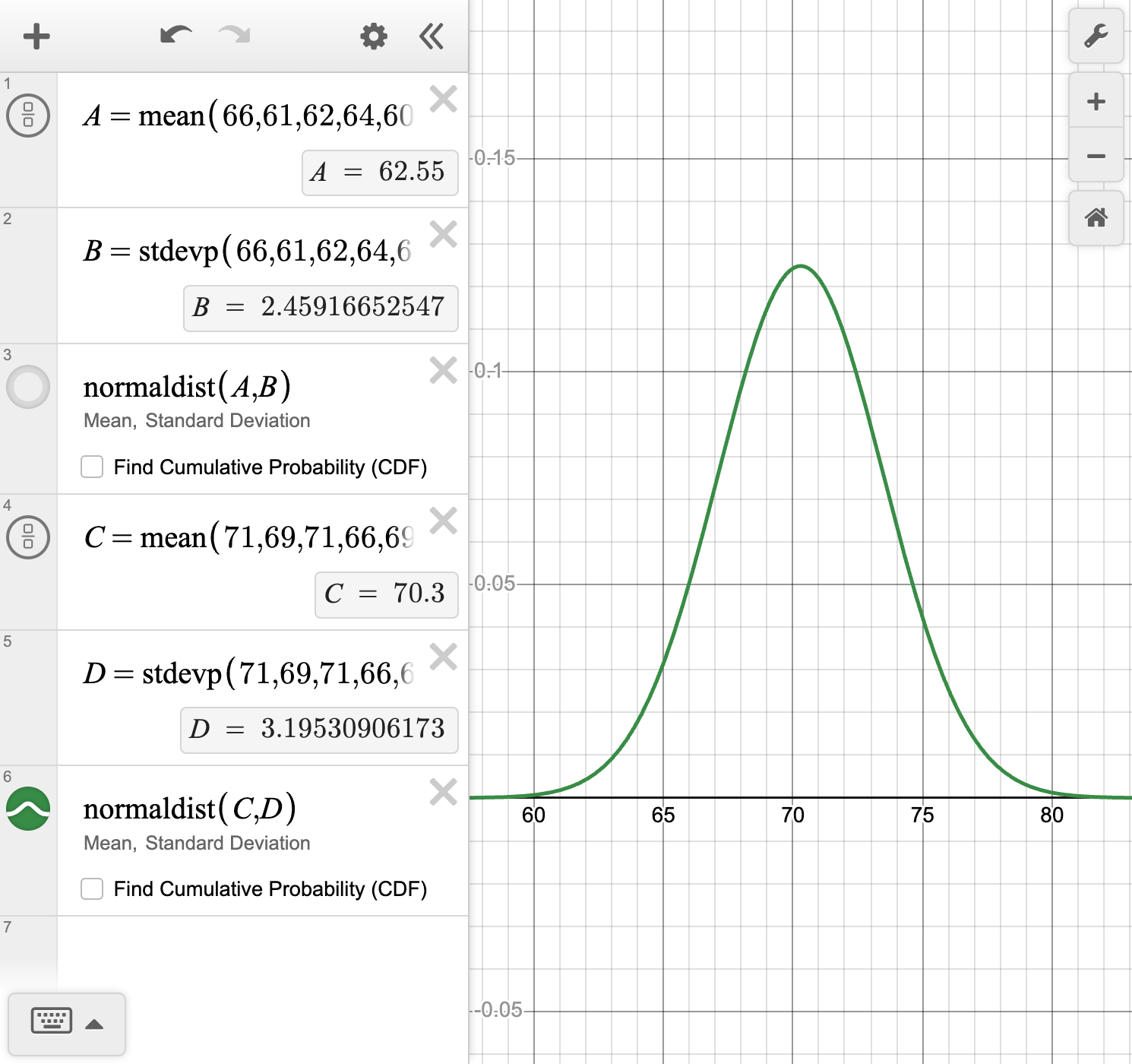Image resolution: width=1132 pixels, height=1064 pixels.
Task: Select the B = 2.45916652547 result box
Action: click(320, 309)
